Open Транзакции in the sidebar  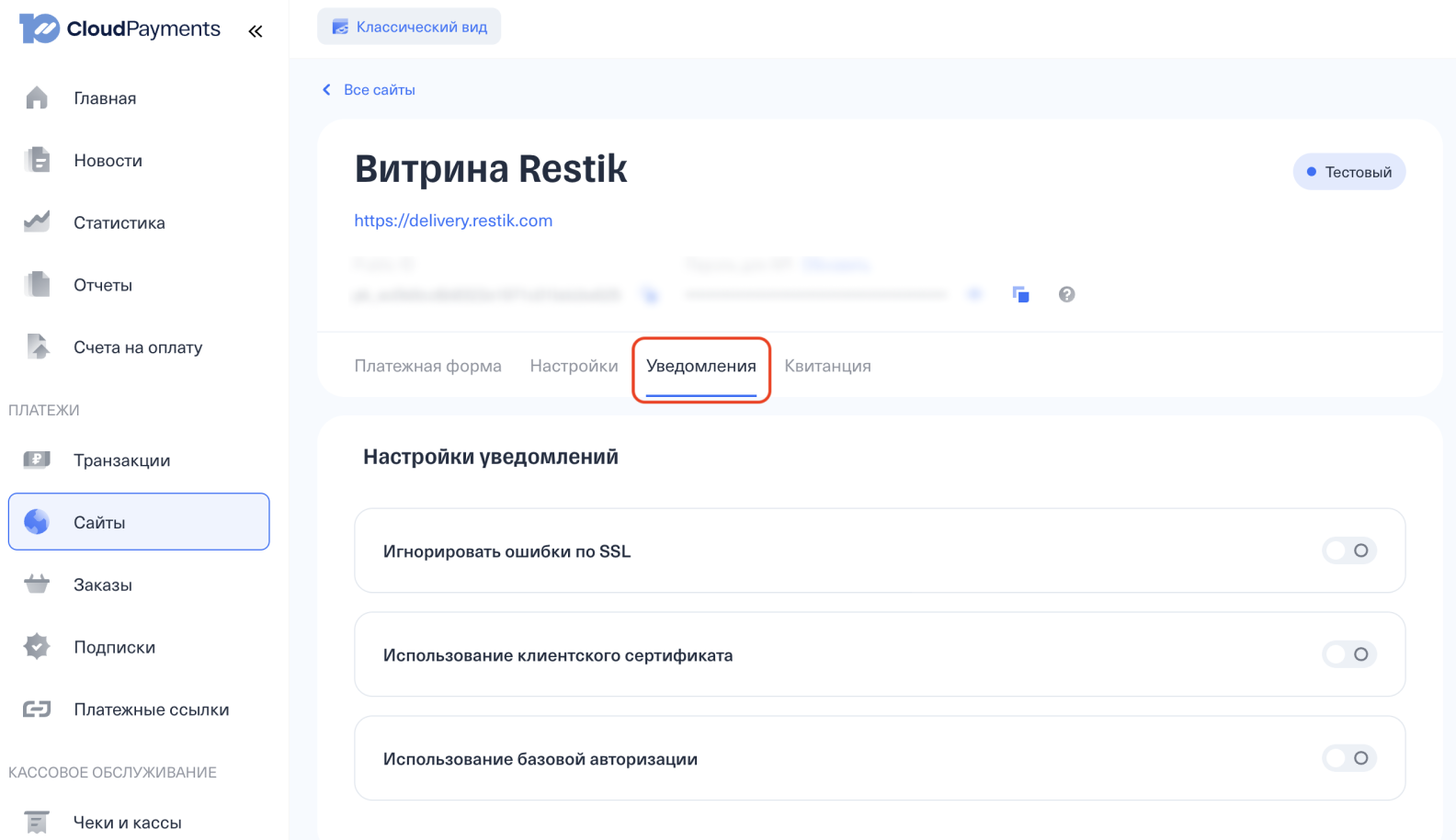[x=121, y=460]
